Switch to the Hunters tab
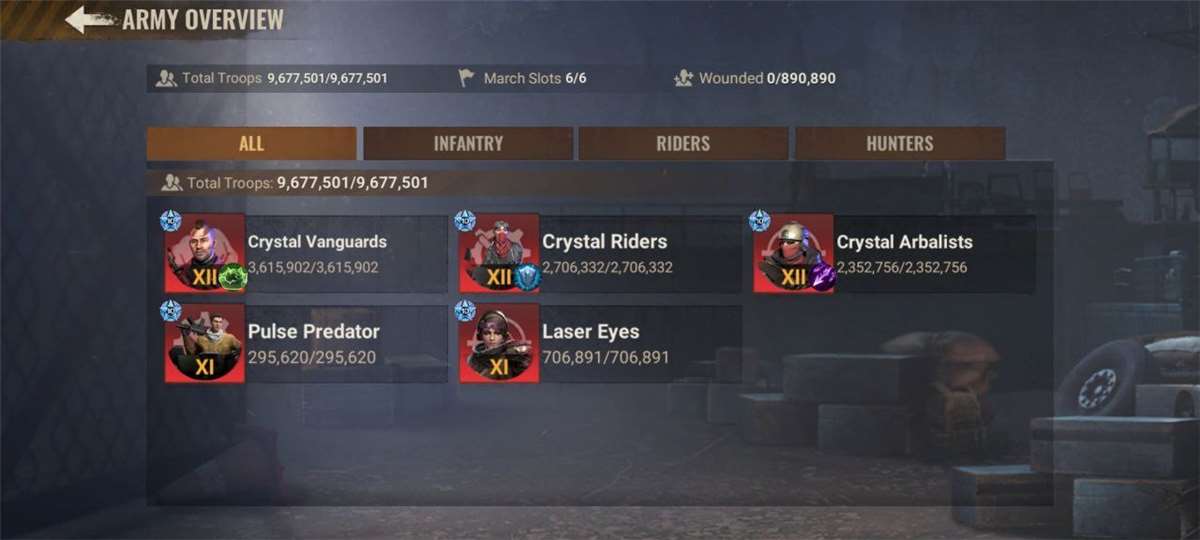This screenshot has width=1200, height=540. (900, 144)
